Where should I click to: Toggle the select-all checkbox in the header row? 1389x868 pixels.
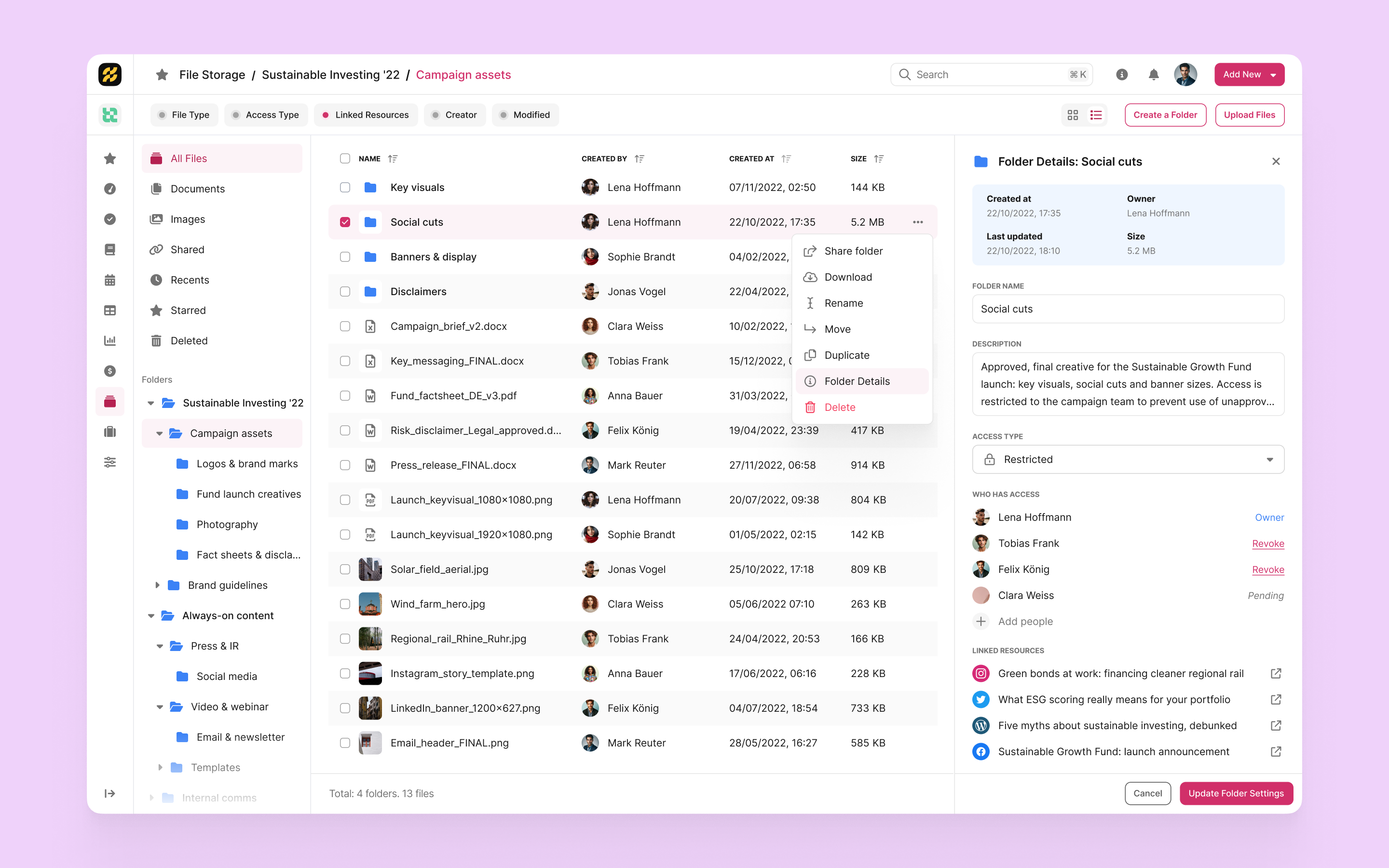tap(345, 159)
